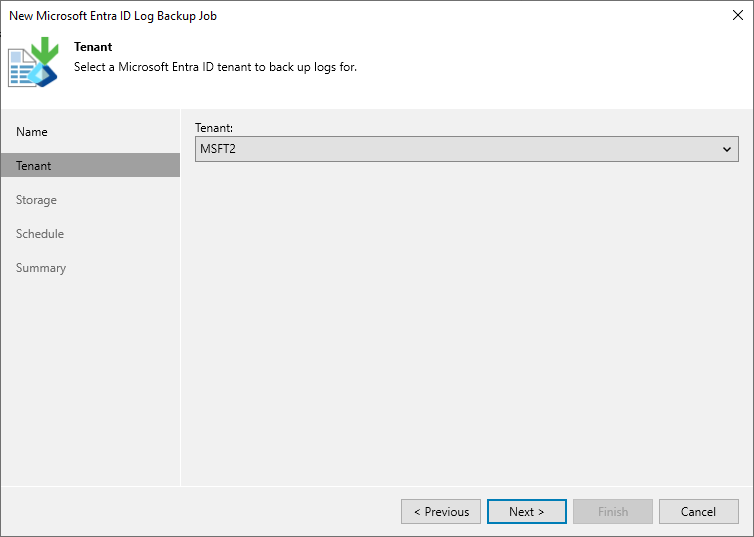
Task: Click the disabled Finish button
Action: click(613, 512)
